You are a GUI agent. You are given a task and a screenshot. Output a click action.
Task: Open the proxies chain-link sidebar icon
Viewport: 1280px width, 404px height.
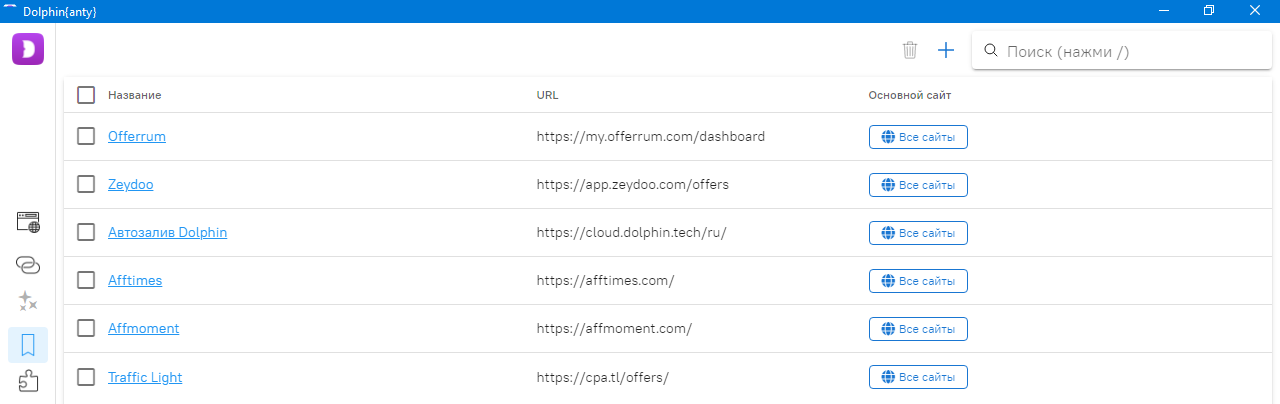(28, 264)
